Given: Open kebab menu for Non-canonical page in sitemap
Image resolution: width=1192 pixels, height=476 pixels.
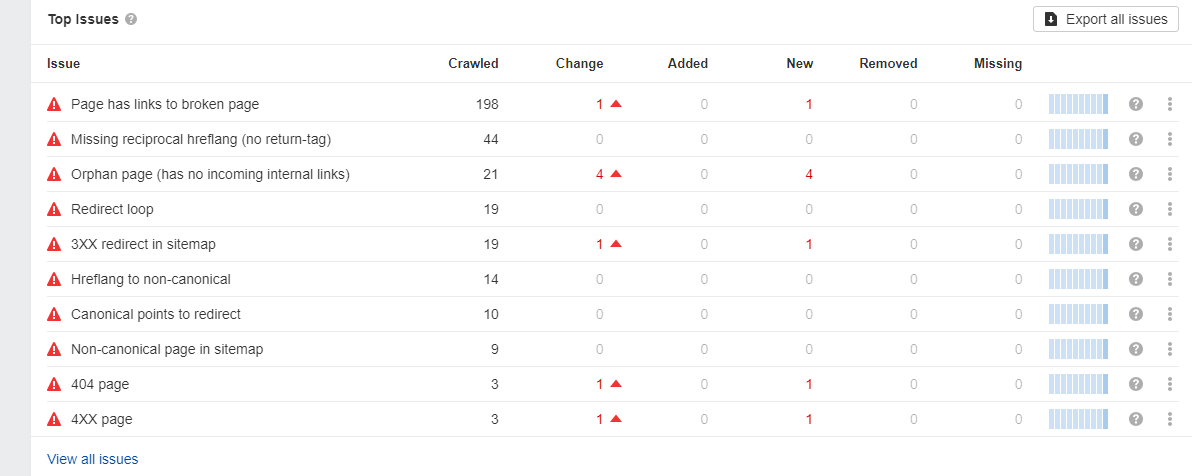Looking at the screenshot, I should (1169, 349).
